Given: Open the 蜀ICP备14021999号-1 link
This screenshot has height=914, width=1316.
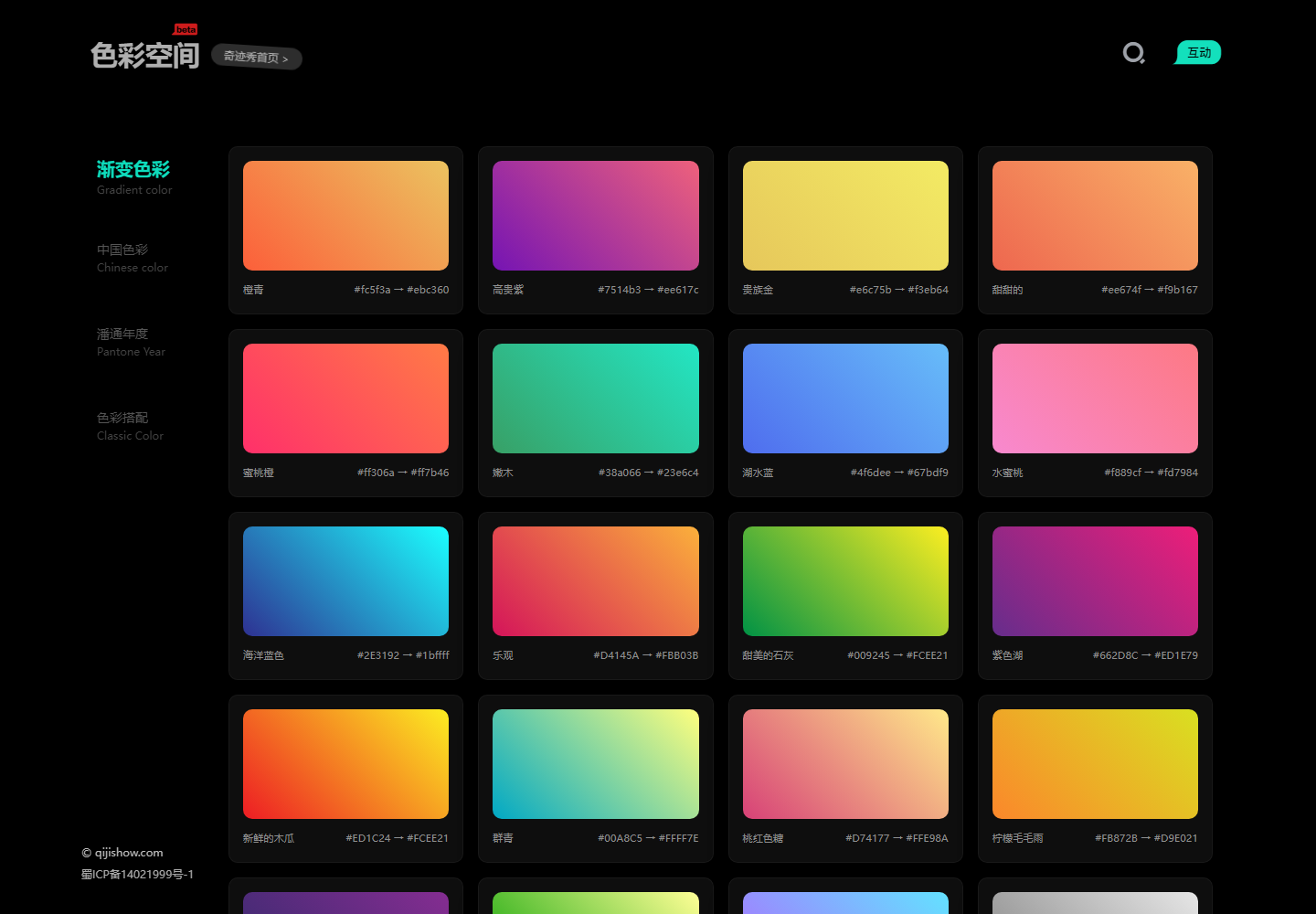Looking at the screenshot, I should pyautogui.click(x=137, y=875).
